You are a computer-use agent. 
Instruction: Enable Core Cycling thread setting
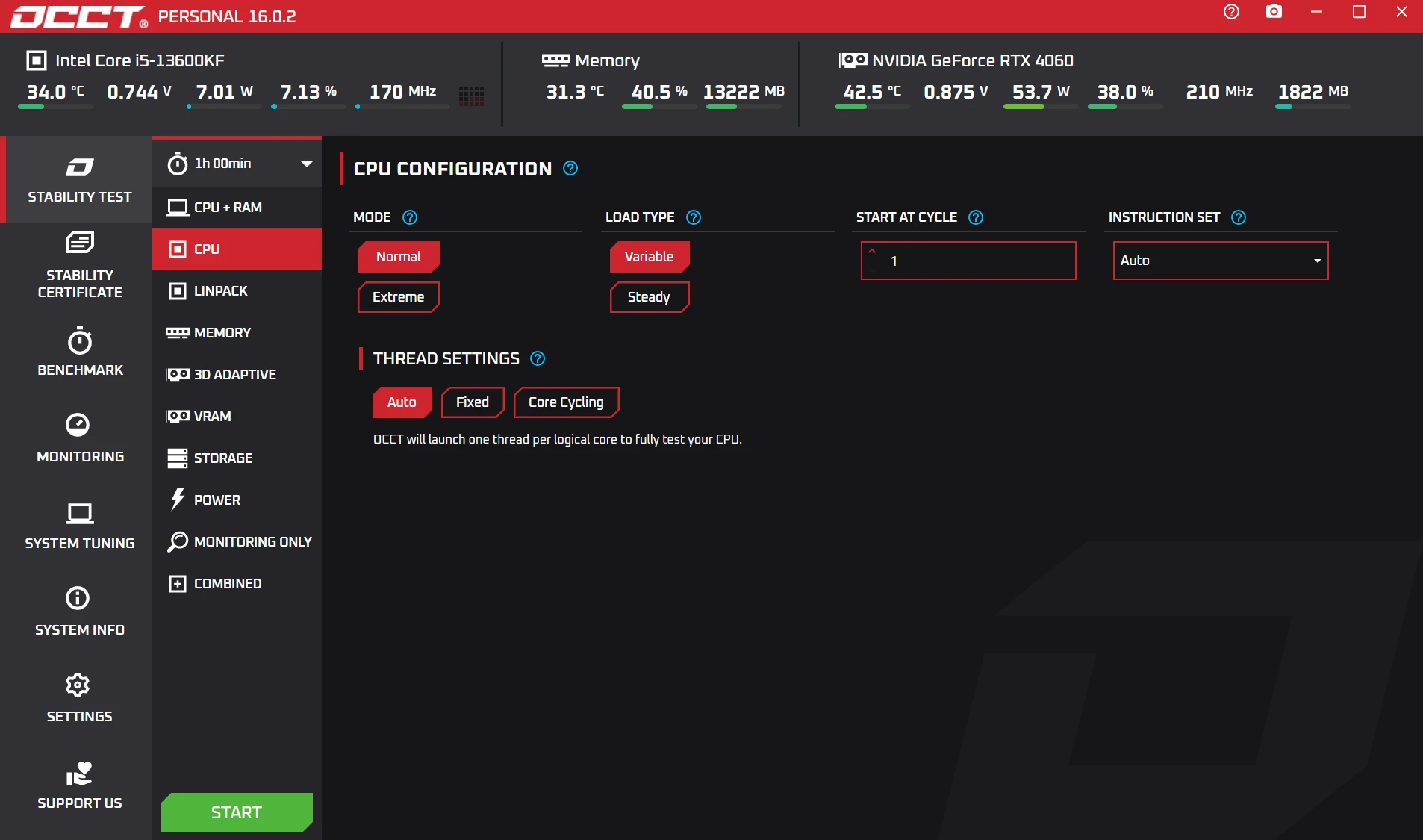(x=566, y=402)
